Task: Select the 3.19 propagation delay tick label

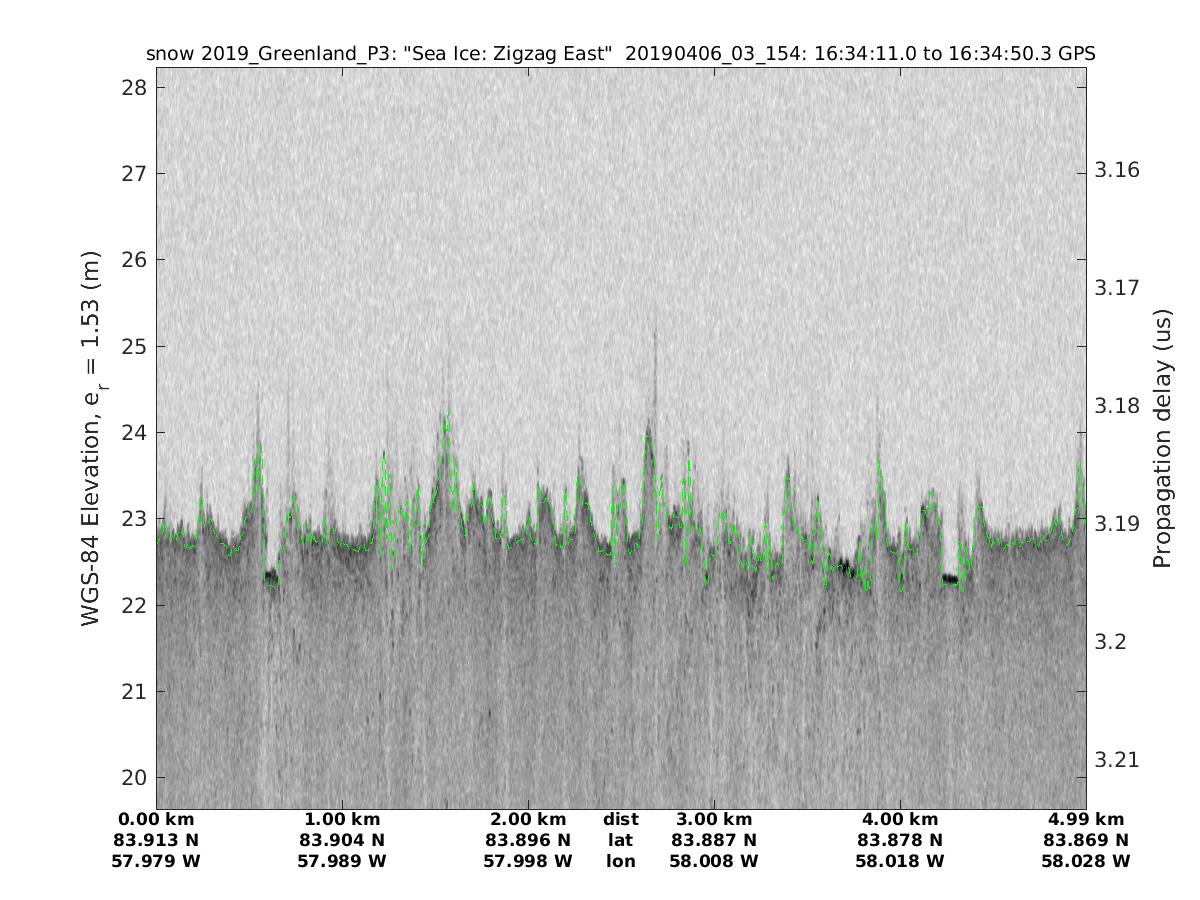Action: click(x=1117, y=523)
